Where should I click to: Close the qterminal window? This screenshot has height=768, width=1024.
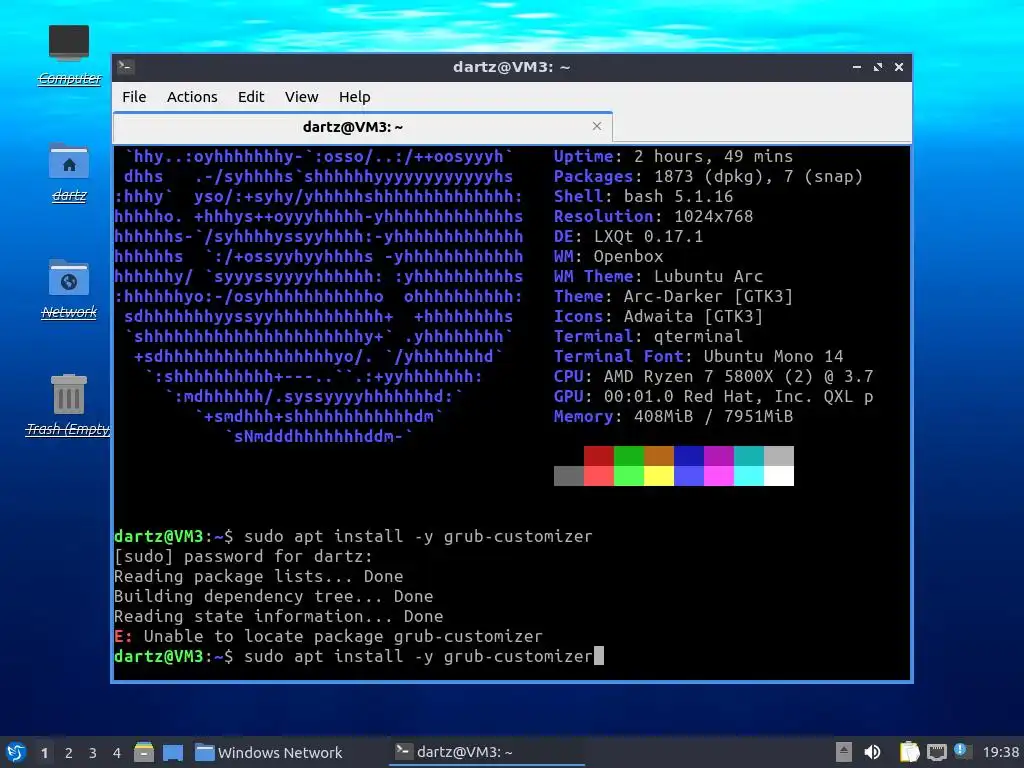coord(899,67)
